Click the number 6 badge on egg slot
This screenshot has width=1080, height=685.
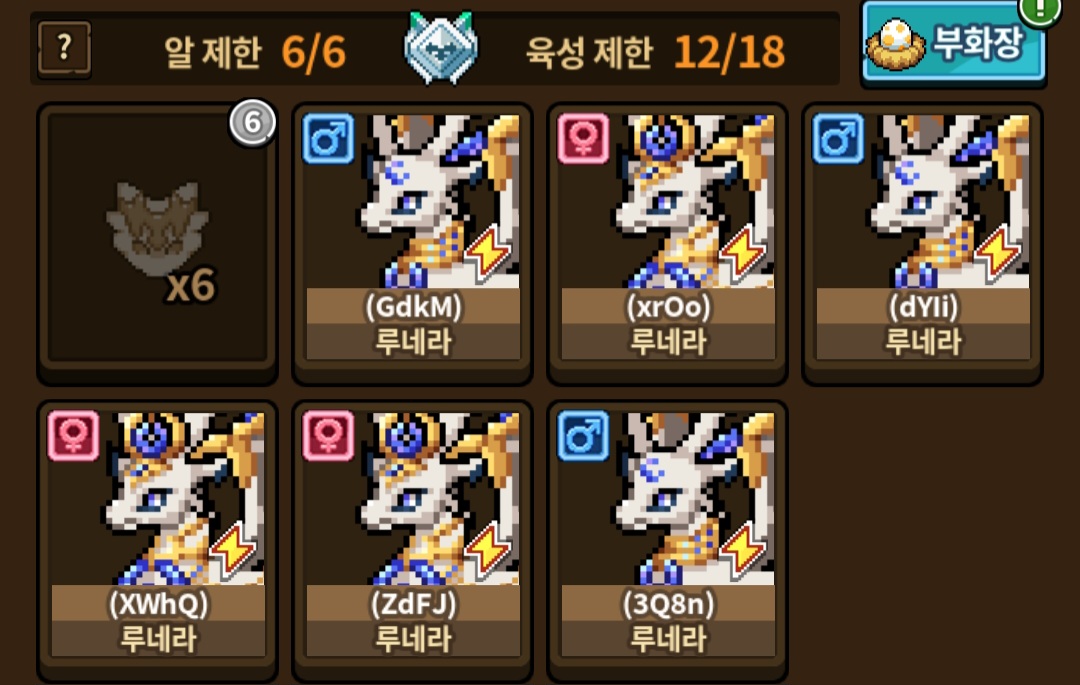click(252, 123)
